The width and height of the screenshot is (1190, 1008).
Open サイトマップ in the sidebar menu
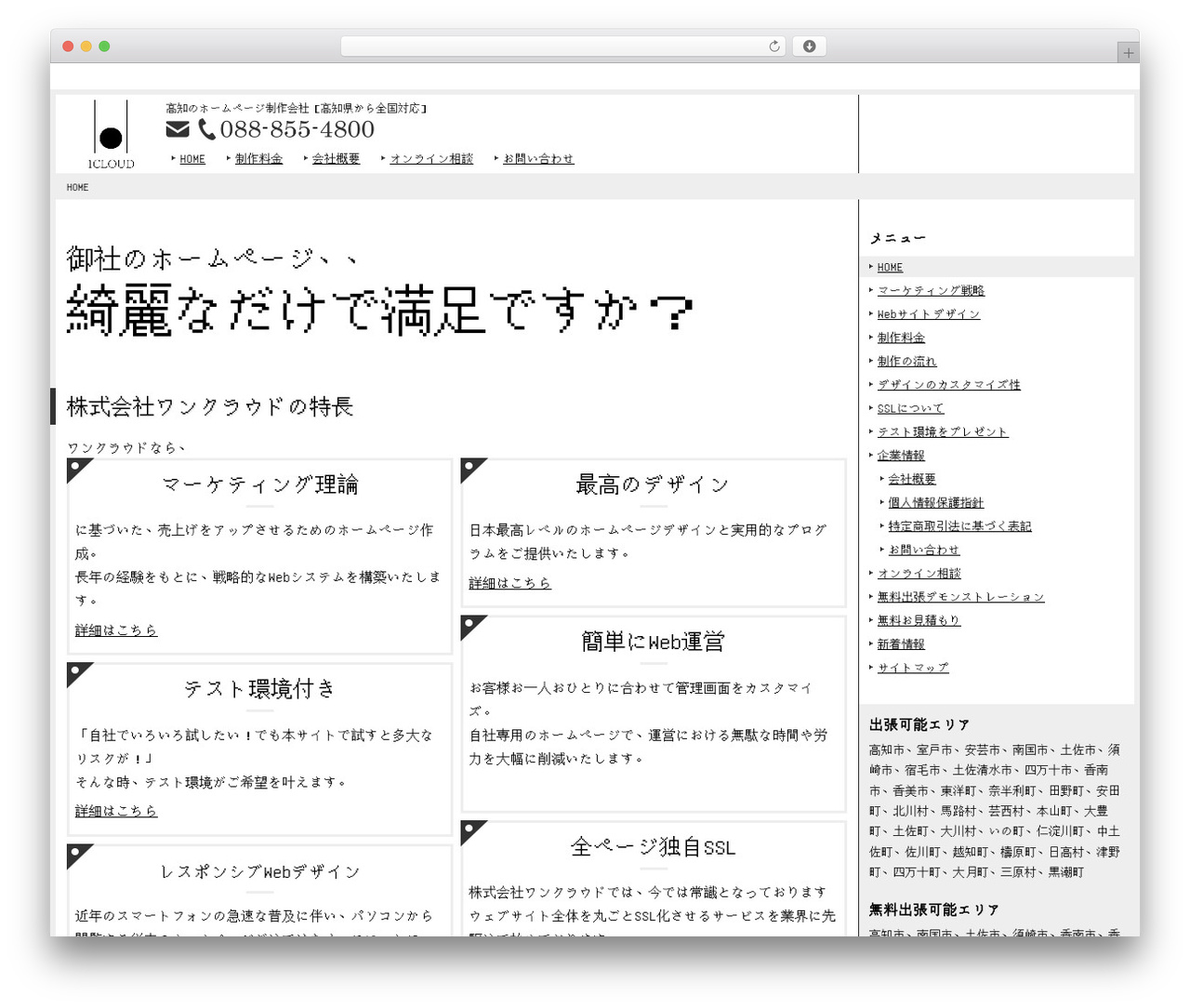point(913,668)
